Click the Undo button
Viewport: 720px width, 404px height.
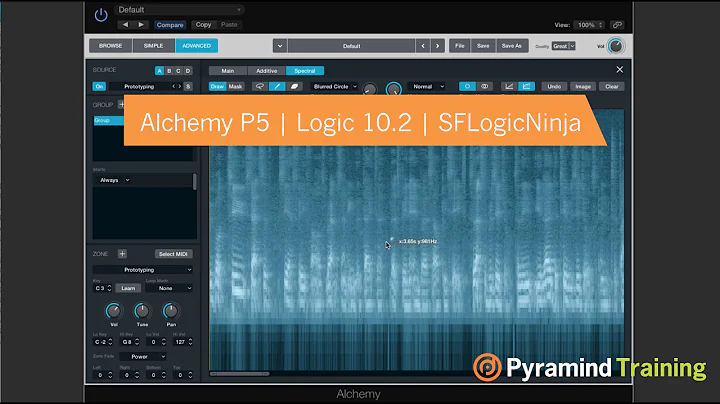point(554,86)
